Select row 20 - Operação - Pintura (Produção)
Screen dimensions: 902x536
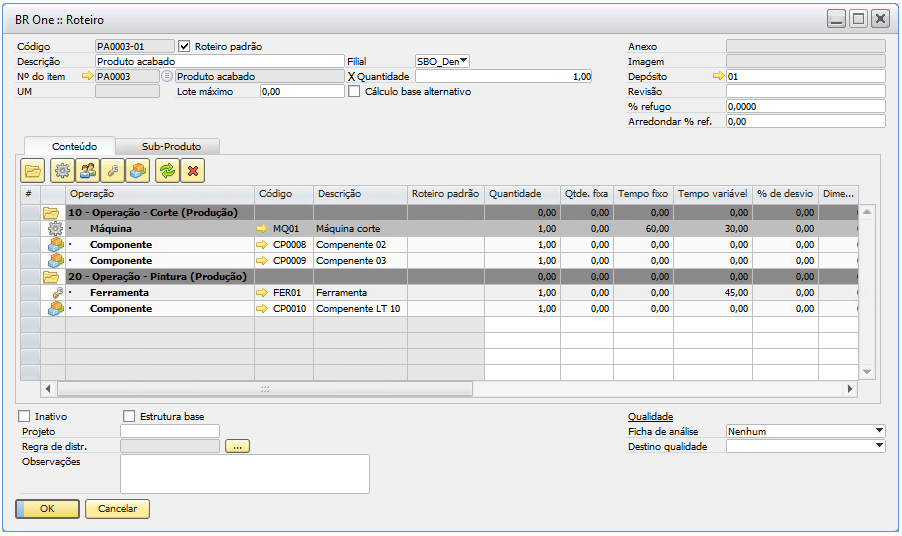click(x=439, y=277)
